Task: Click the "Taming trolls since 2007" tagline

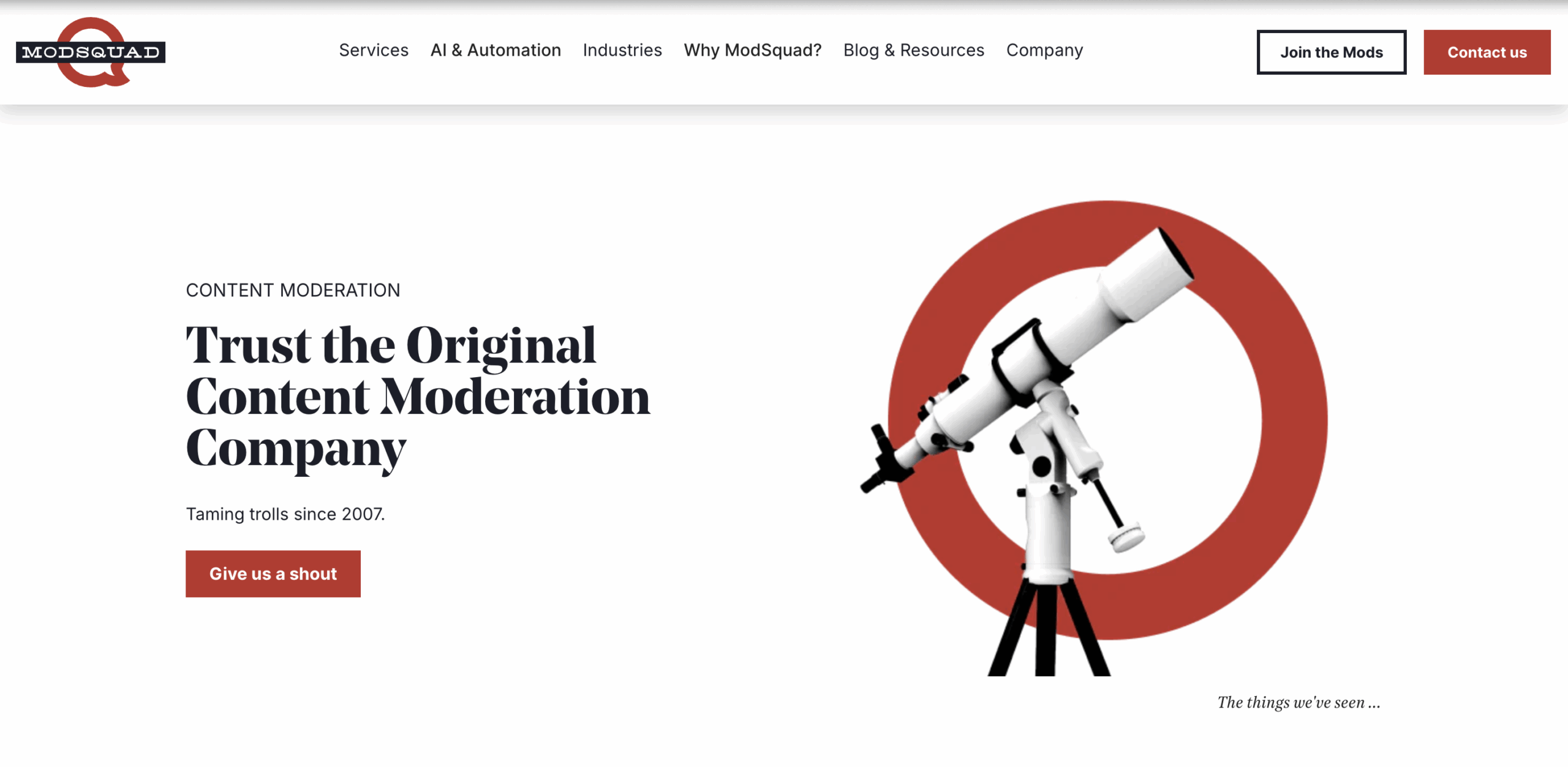Action: (x=285, y=514)
